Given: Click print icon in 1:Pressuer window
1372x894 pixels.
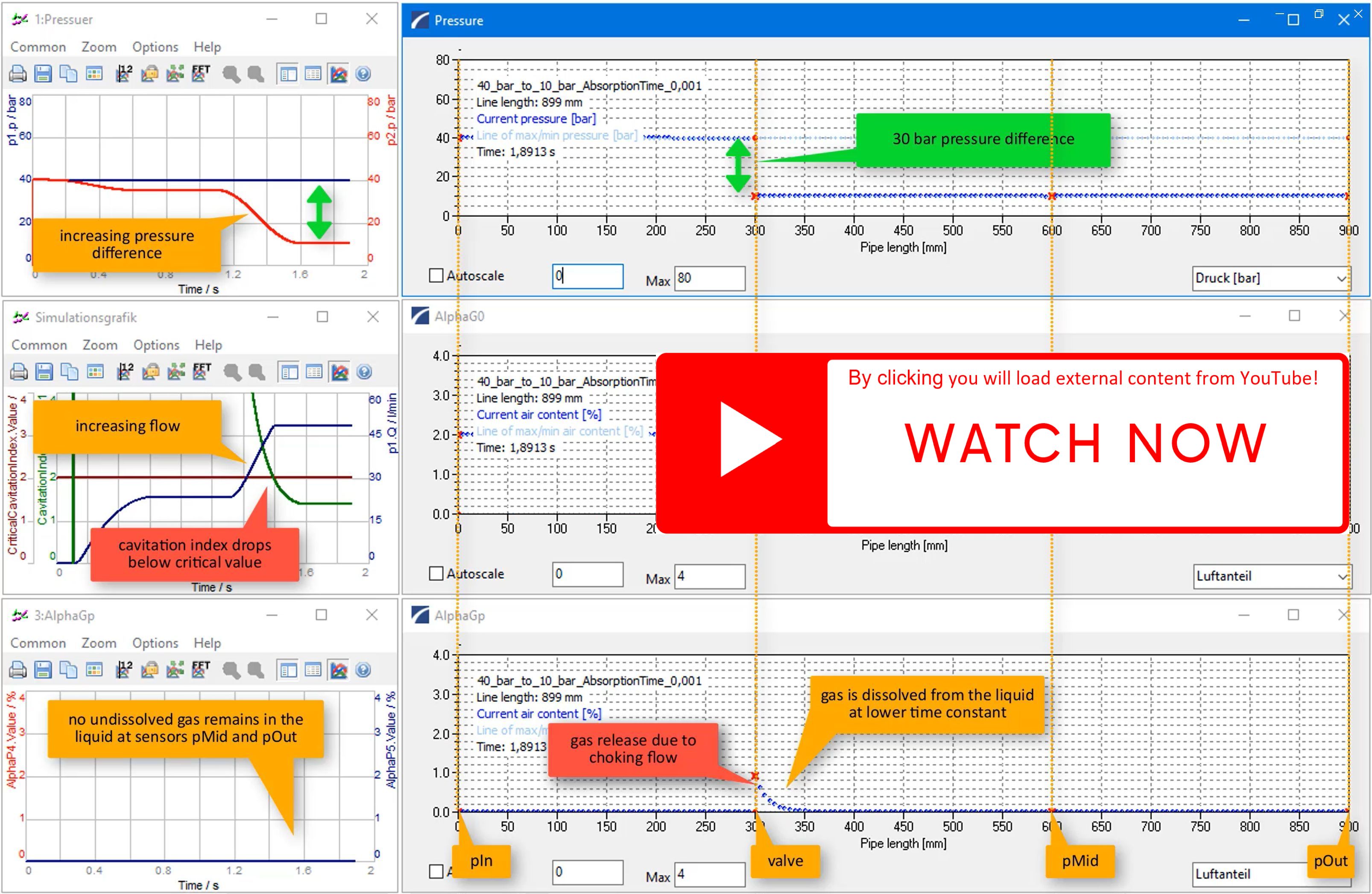Looking at the screenshot, I should 18,74.
